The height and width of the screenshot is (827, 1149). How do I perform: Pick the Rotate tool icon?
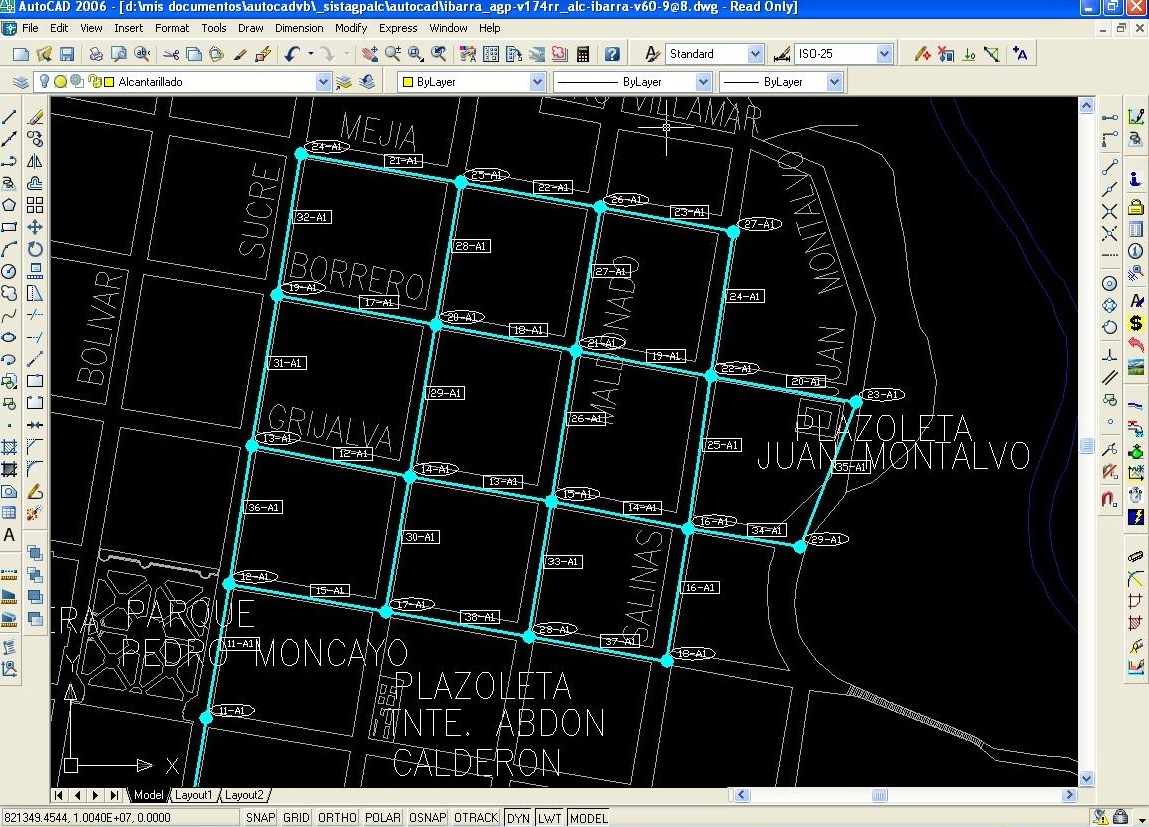pos(35,249)
